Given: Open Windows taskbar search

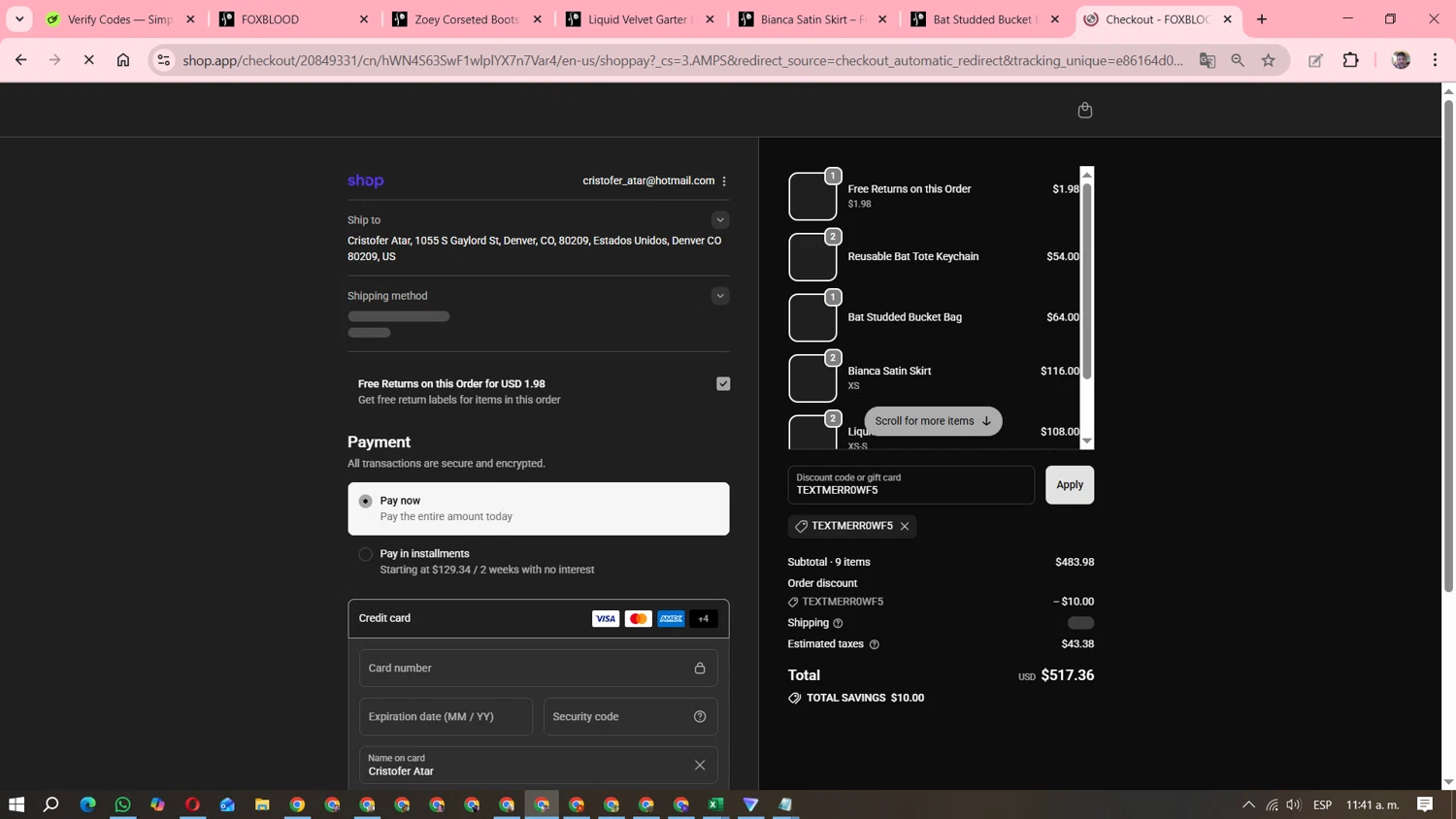Looking at the screenshot, I should pos(51,804).
